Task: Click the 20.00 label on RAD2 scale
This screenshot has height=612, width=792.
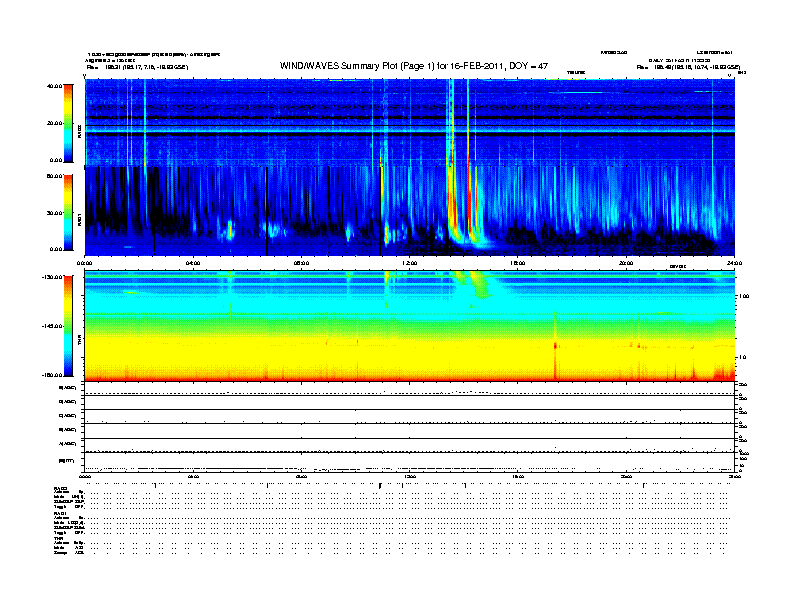Action: pos(54,123)
